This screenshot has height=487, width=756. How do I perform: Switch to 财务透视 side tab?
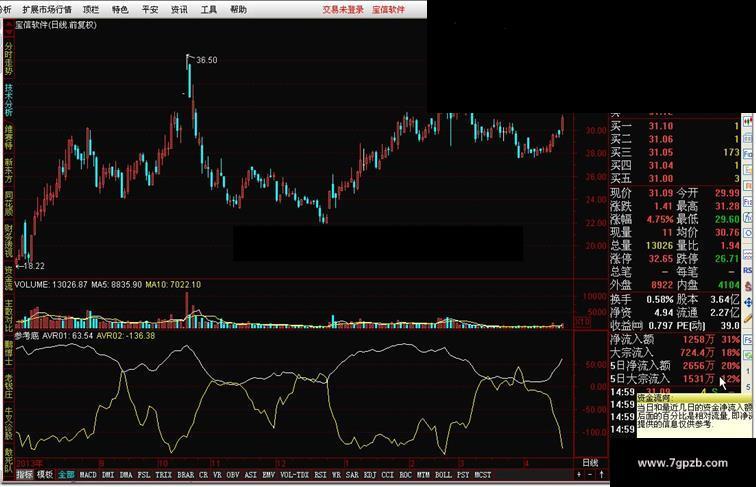point(8,241)
